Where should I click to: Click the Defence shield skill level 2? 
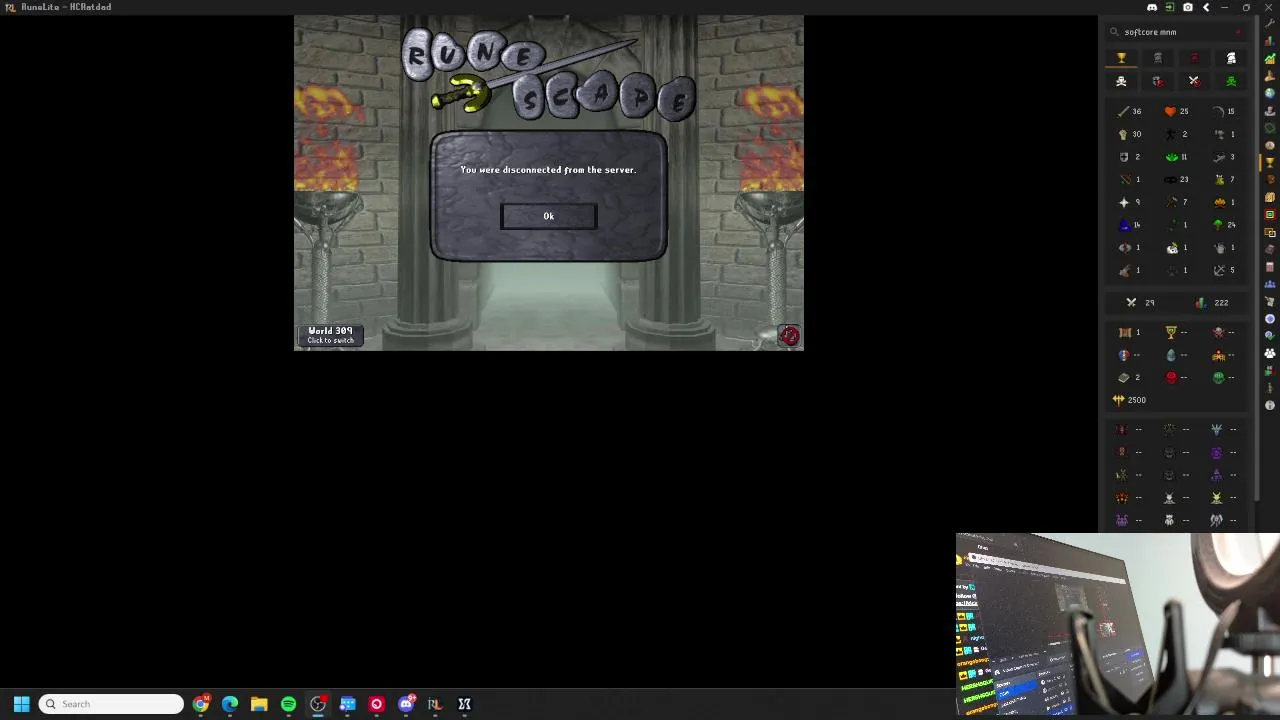point(1130,157)
